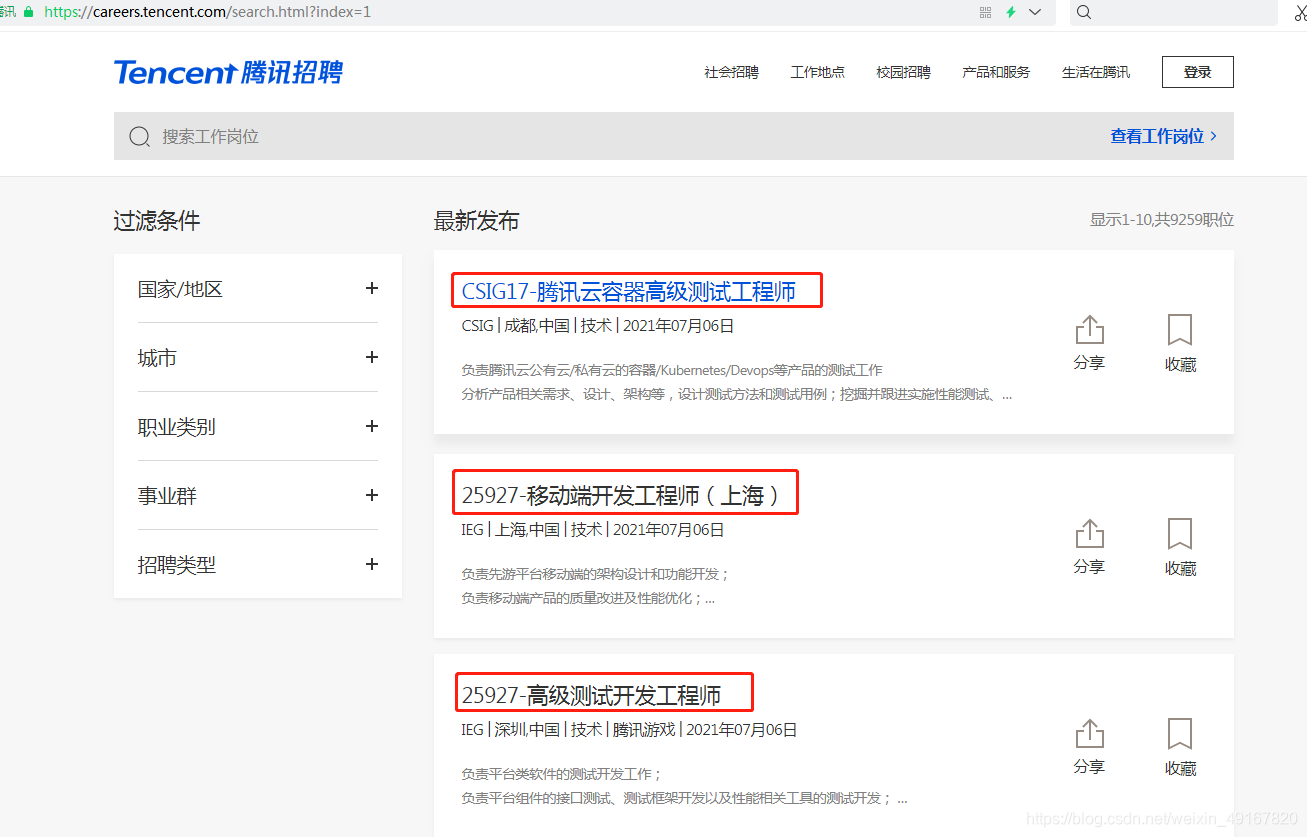Click the green lock security icon
Screen dimensions: 1307x837
coord(28,12)
